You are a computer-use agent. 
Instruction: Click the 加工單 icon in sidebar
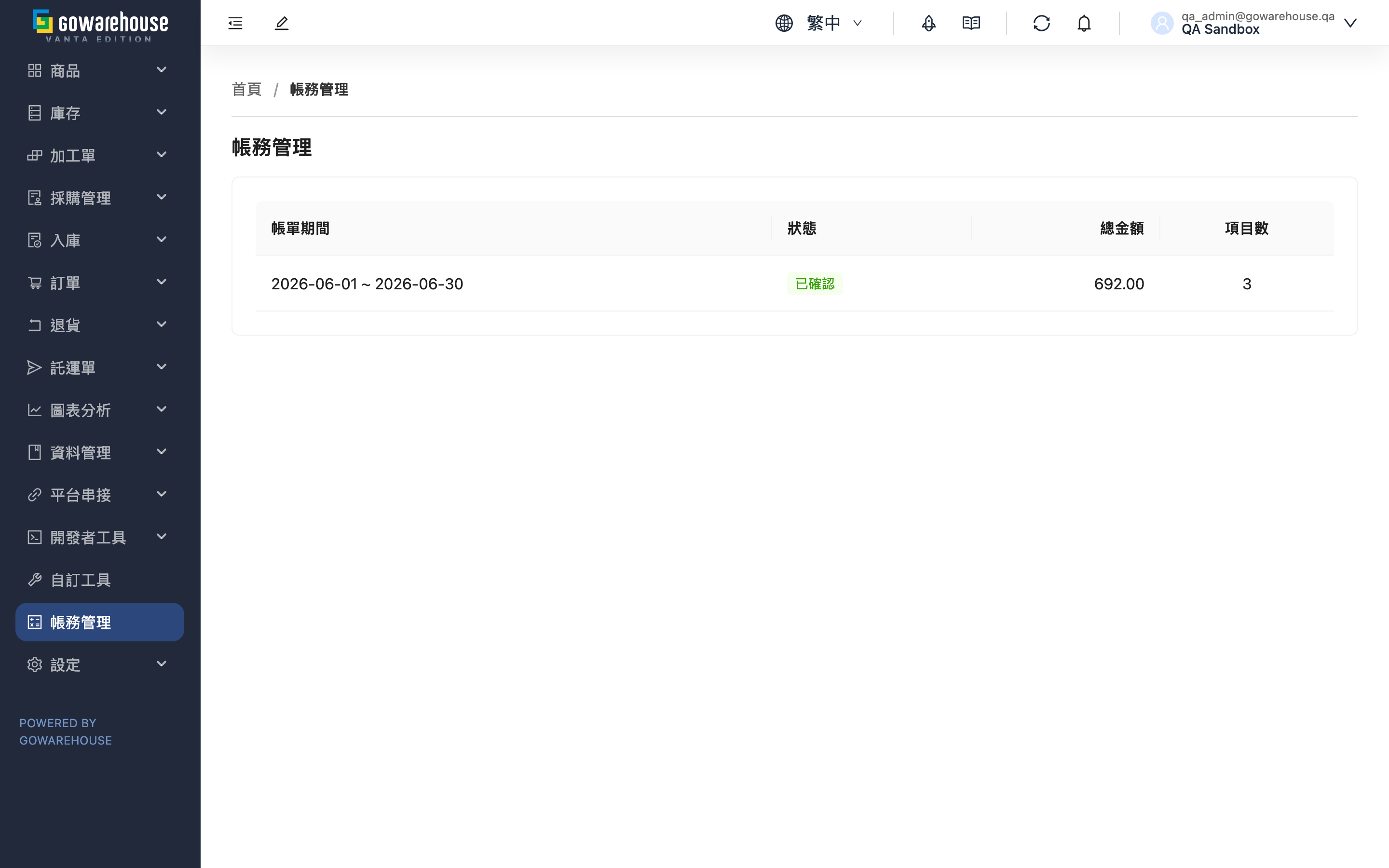(x=34, y=156)
